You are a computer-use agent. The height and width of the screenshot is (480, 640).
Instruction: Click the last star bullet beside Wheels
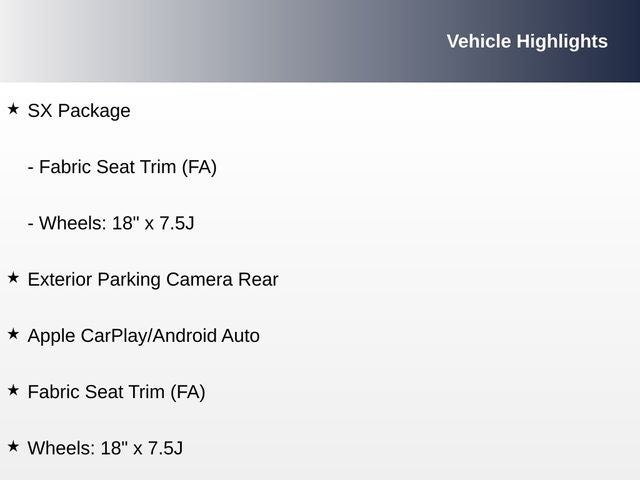(13, 445)
